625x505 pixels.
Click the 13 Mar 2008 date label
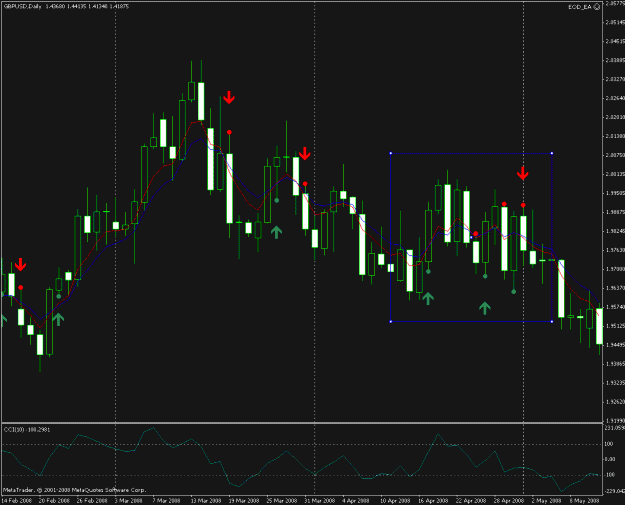206,500
